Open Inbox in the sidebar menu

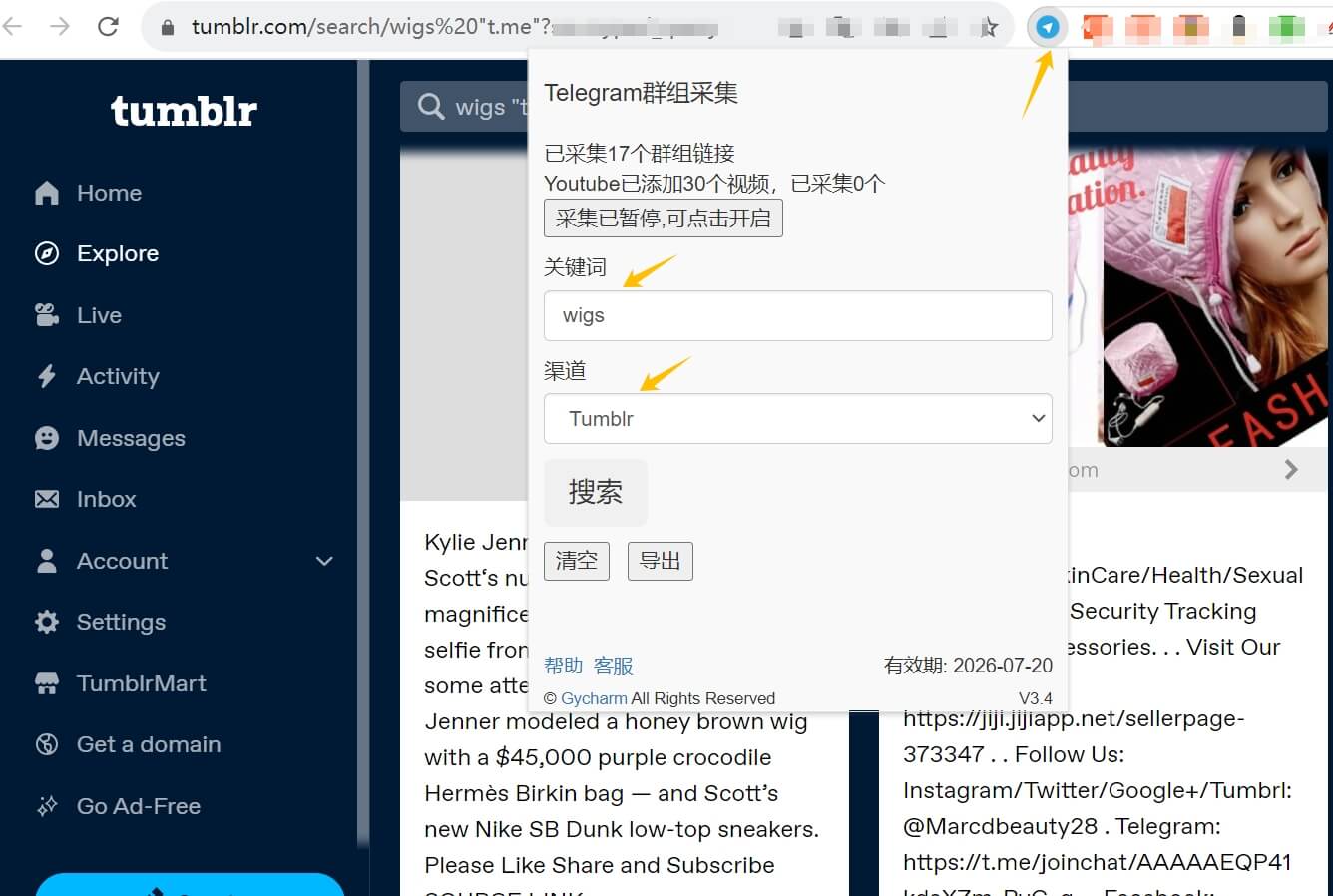click(106, 499)
